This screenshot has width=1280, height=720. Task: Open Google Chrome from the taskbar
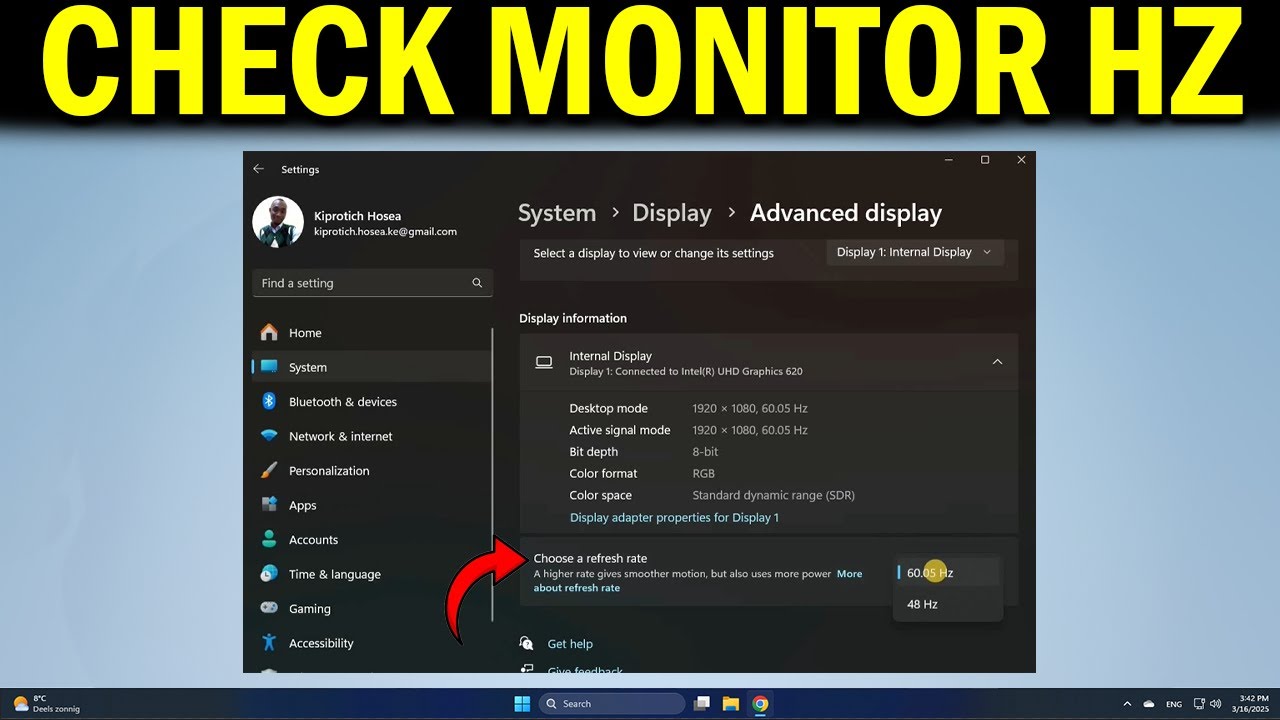pyautogui.click(x=760, y=704)
